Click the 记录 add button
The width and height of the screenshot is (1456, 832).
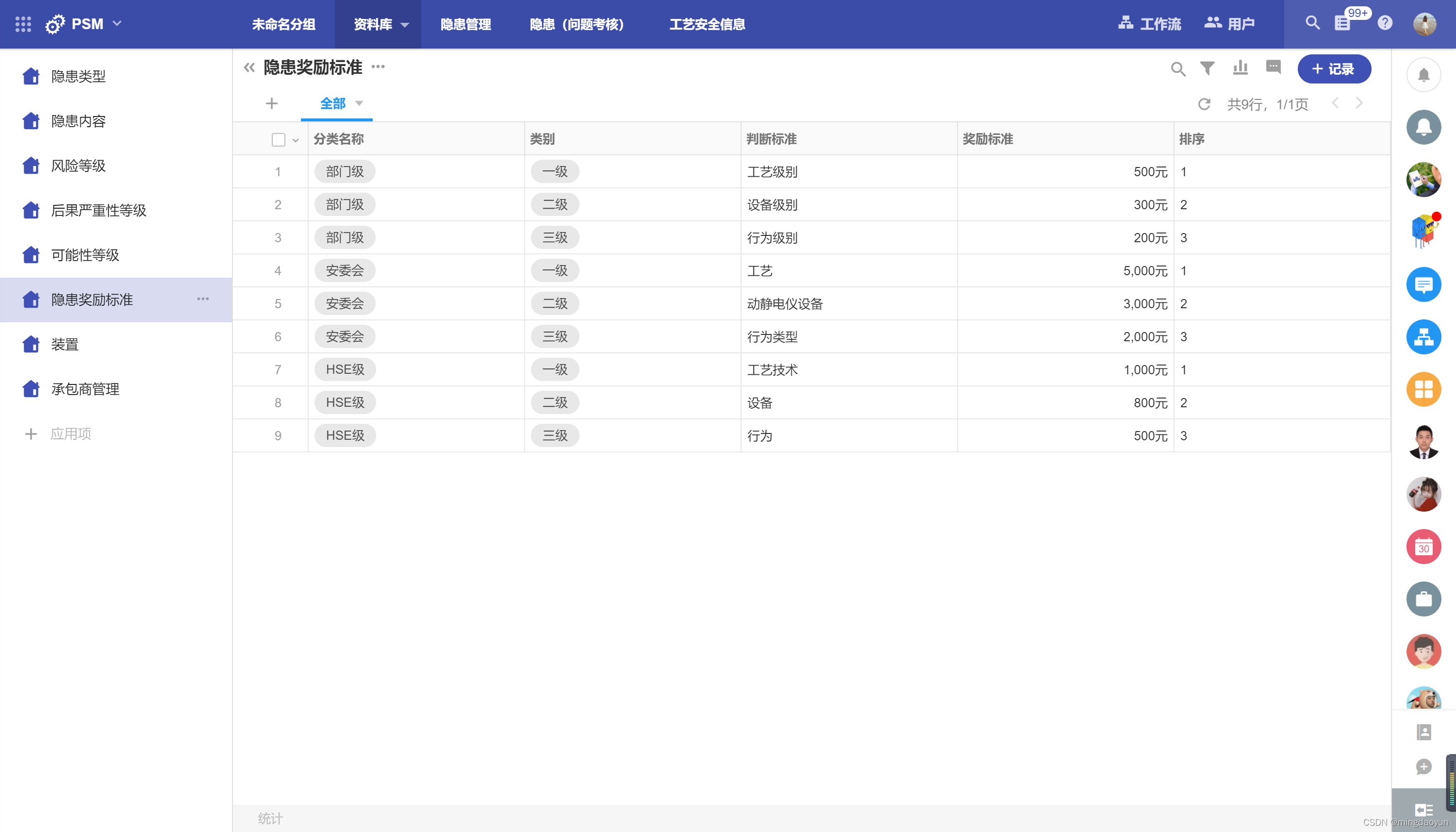pyautogui.click(x=1334, y=69)
